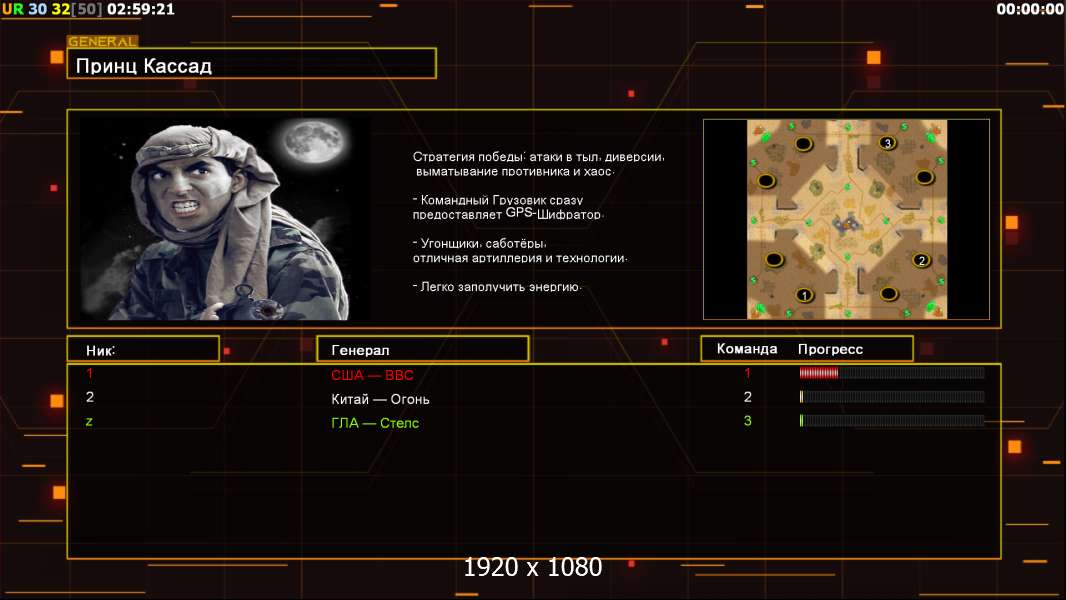
Task: Click the 00:00:00 timer readout
Action: pyautogui.click(x=1030, y=9)
